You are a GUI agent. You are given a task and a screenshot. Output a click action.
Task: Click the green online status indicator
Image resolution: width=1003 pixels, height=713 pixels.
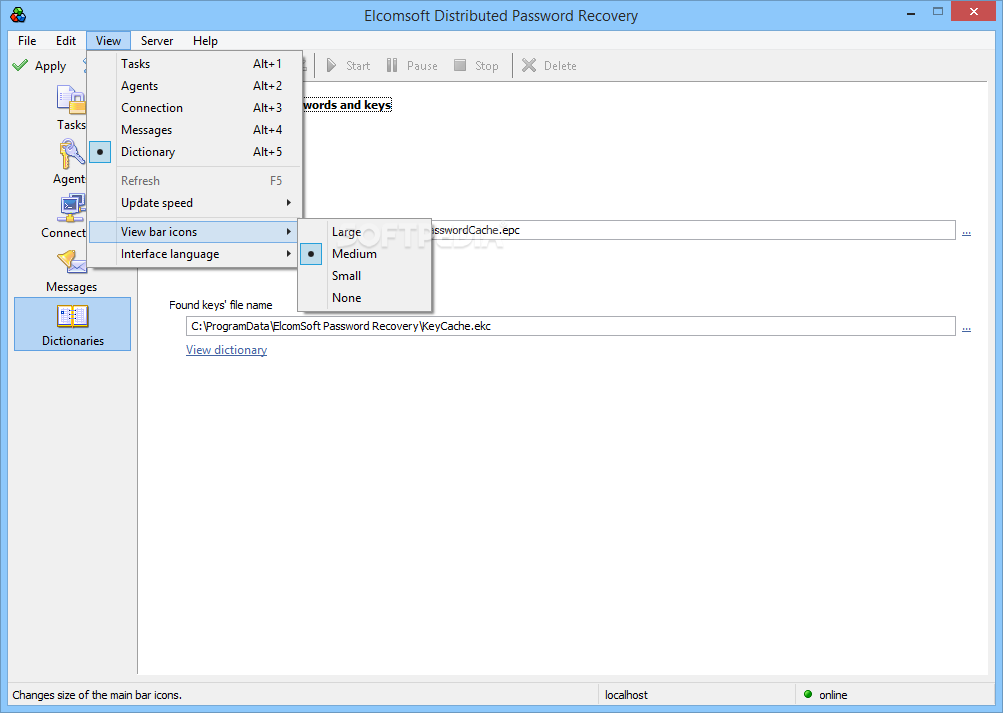point(808,694)
